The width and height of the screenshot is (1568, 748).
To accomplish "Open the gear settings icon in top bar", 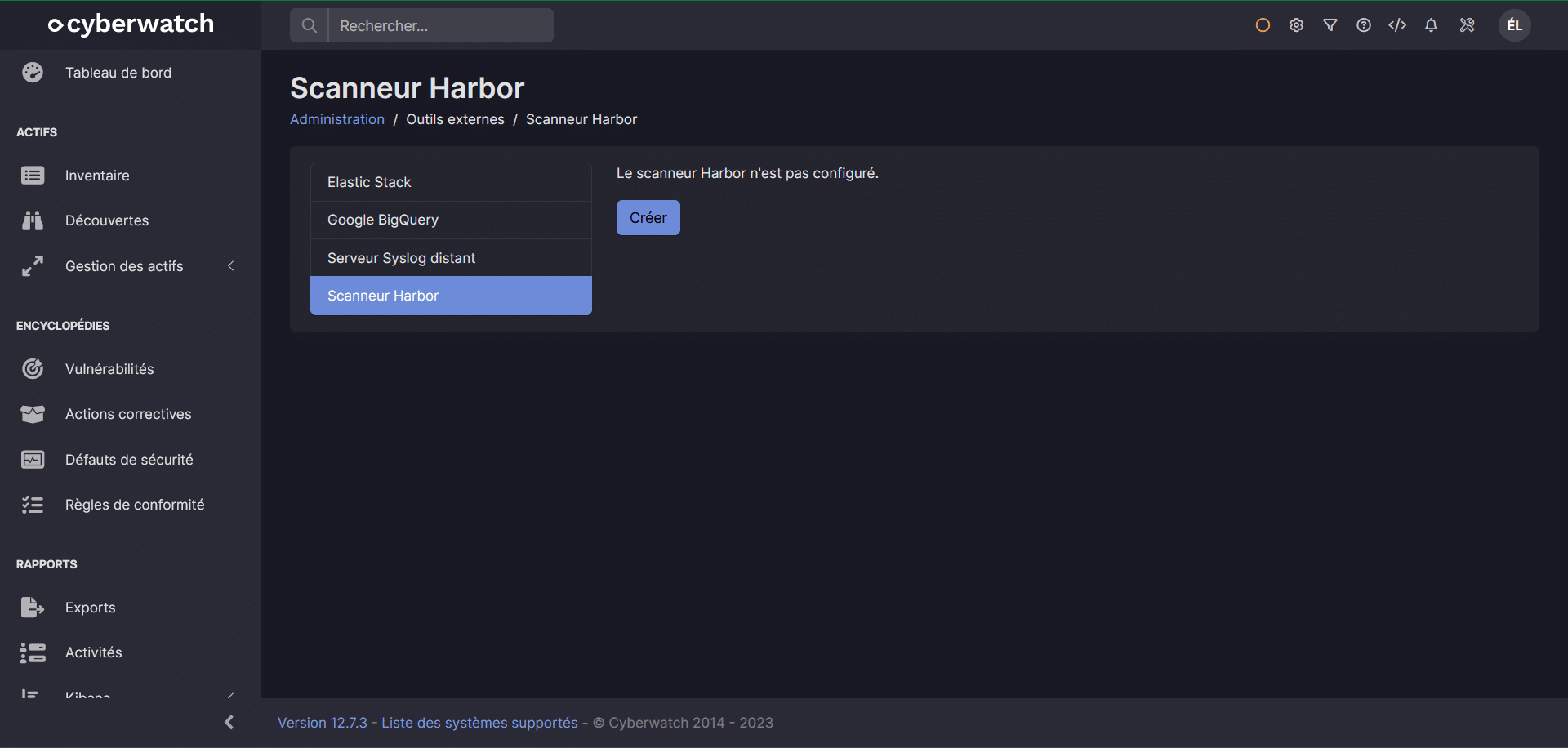I will [1296, 25].
